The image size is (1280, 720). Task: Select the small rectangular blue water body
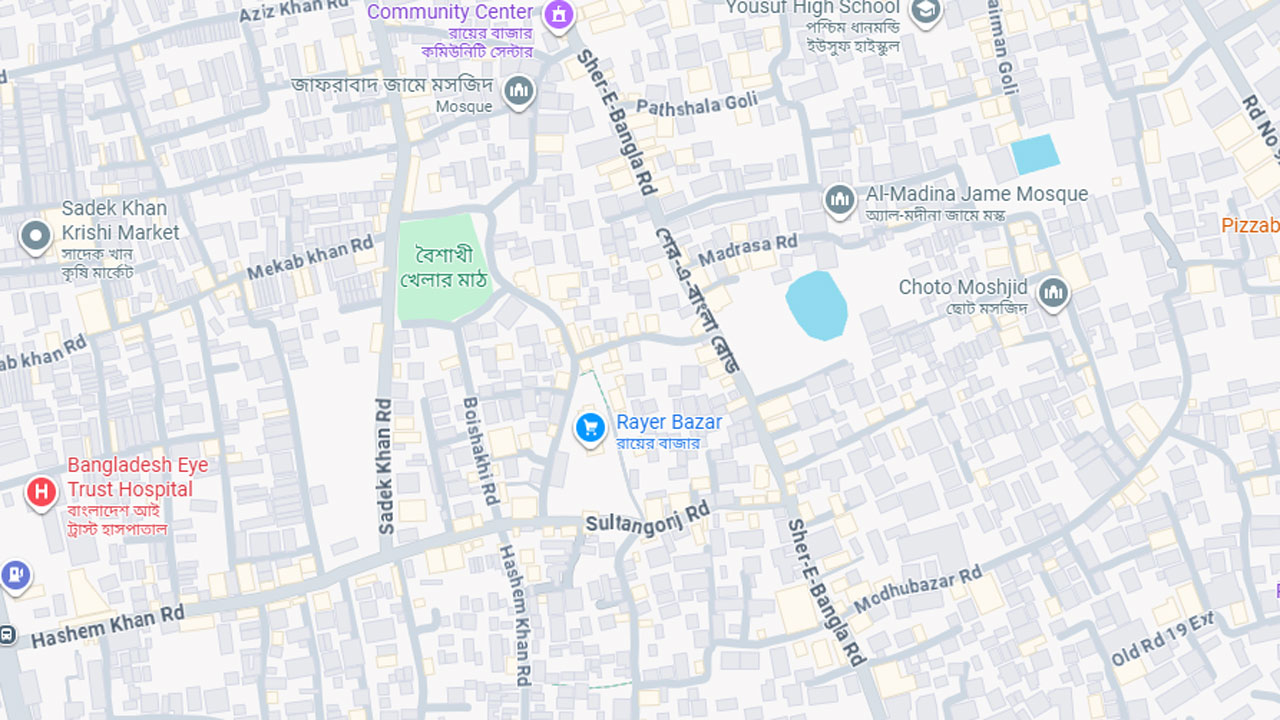[x=1035, y=155]
